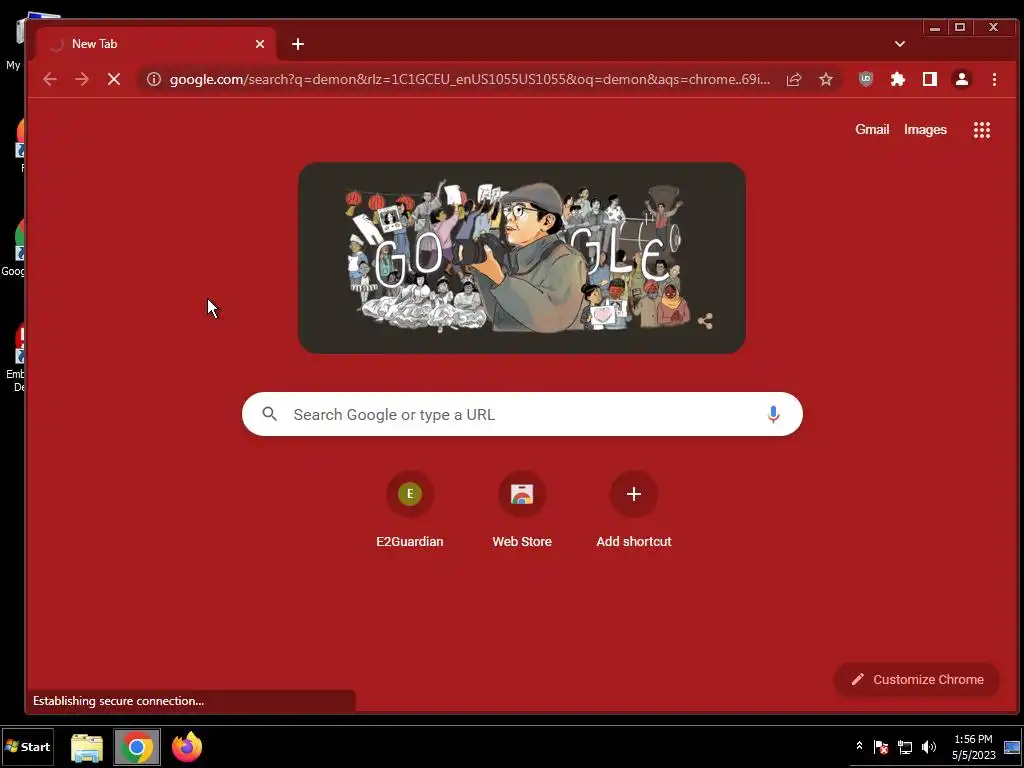
Task: Click the forward navigation arrow
Action: (82, 80)
